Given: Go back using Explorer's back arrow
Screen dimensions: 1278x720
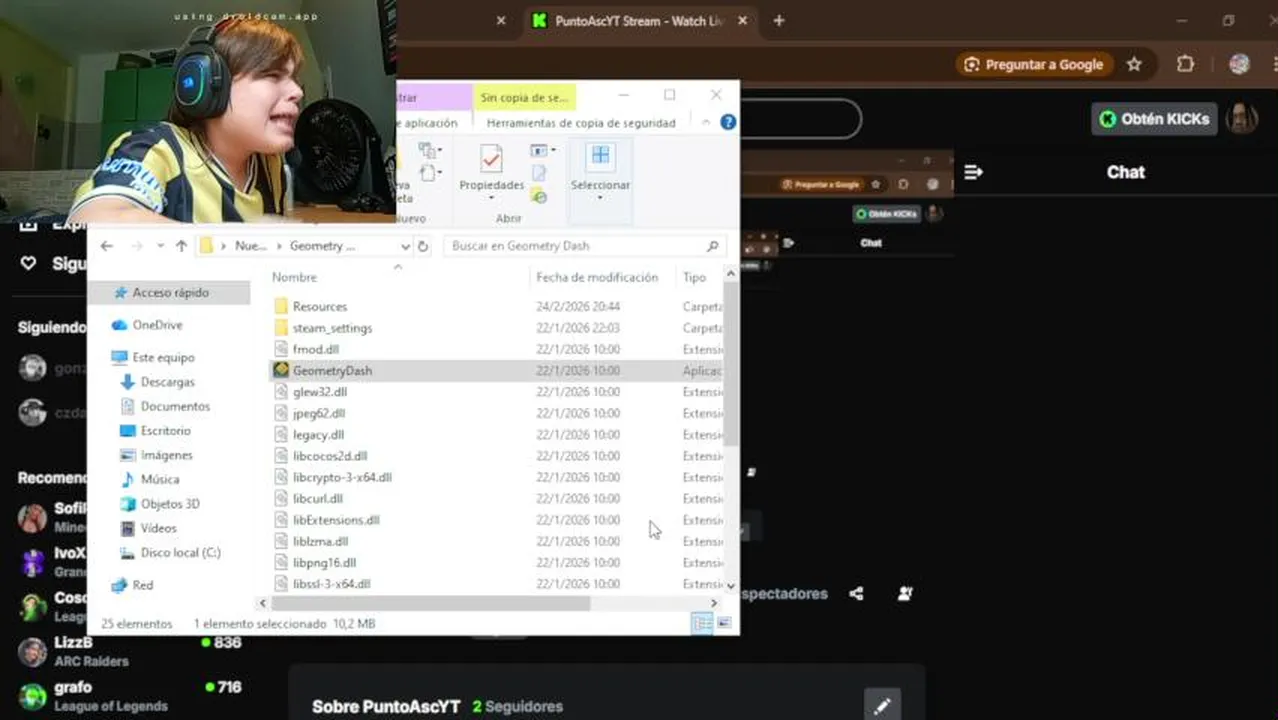Looking at the screenshot, I should [x=107, y=246].
